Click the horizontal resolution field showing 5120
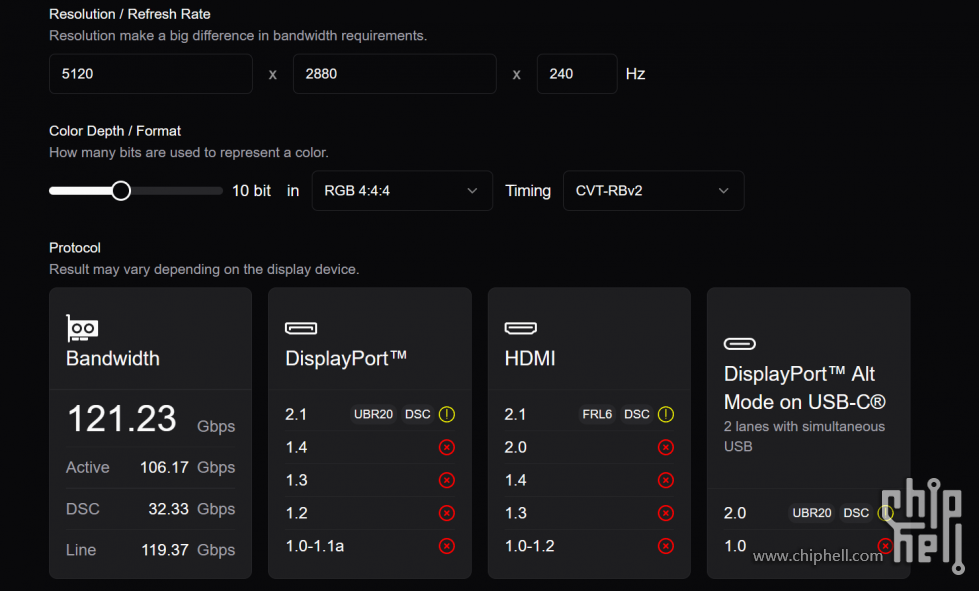The height and width of the screenshot is (591, 979). [151, 74]
